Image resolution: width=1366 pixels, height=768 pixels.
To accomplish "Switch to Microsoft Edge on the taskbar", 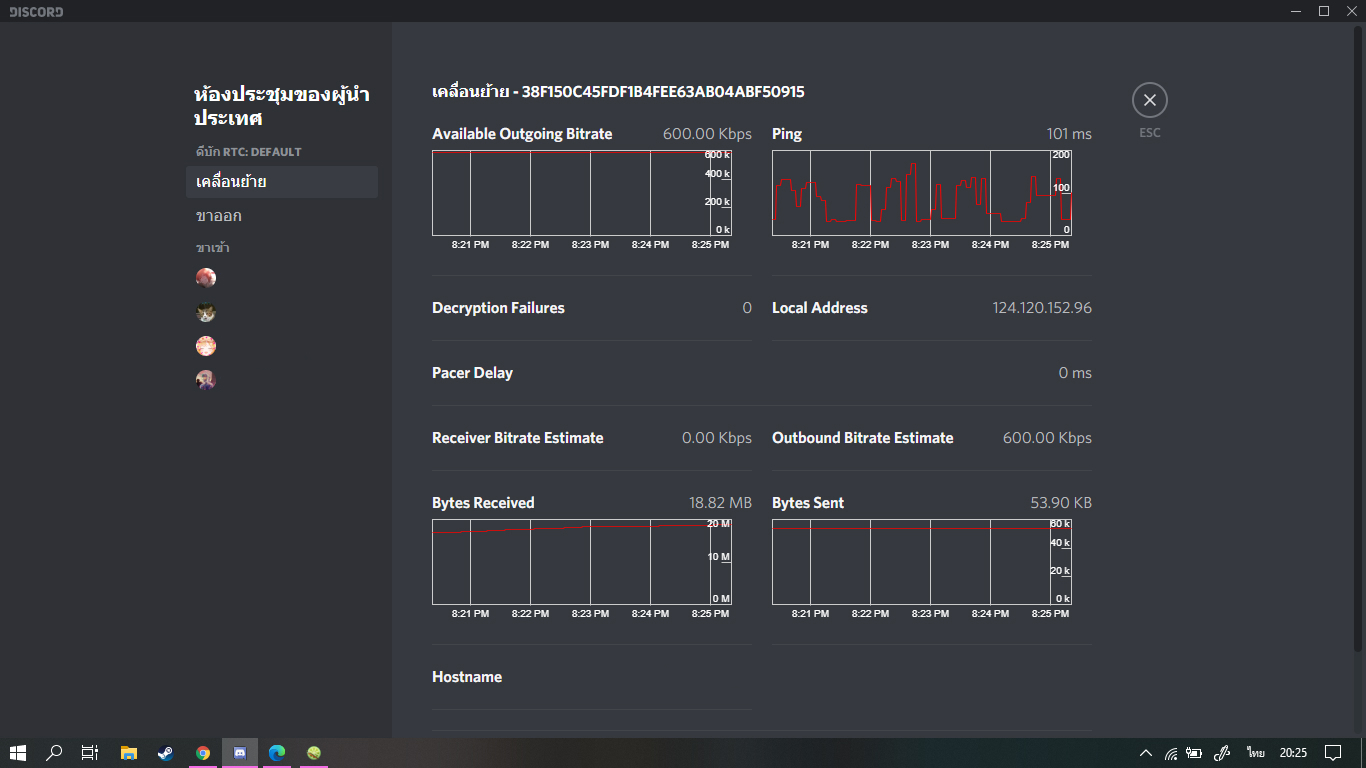I will point(277,753).
